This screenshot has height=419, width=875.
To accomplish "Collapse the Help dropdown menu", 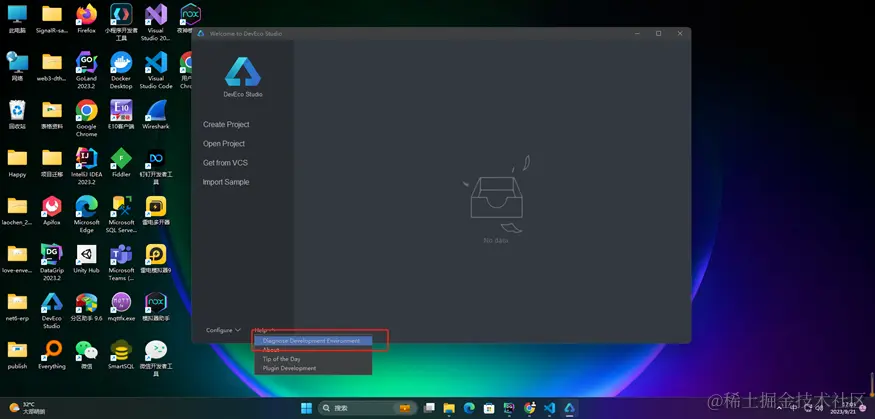I will click(265, 330).
